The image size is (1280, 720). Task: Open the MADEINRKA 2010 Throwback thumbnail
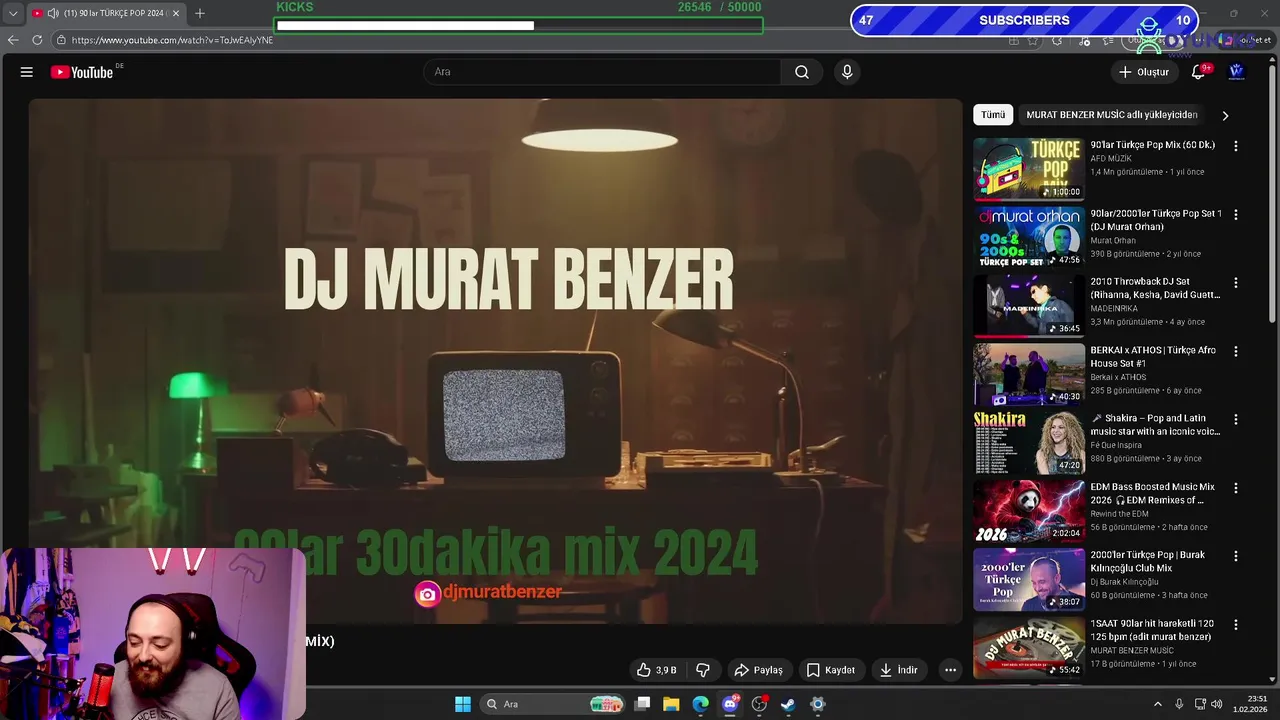point(1029,306)
